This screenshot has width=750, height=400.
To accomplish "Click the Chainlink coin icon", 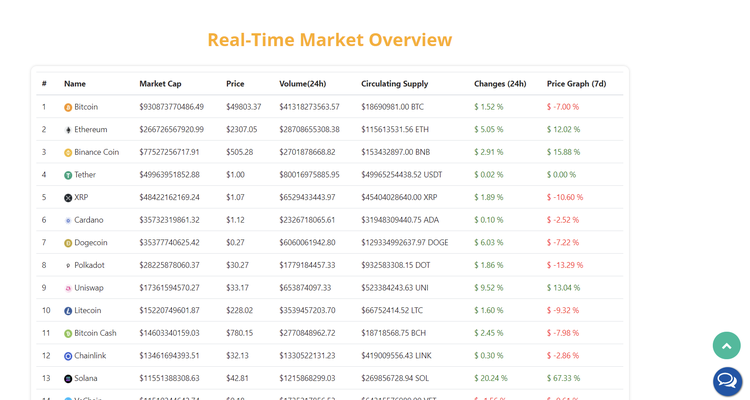I will pyautogui.click(x=68, y=356).
